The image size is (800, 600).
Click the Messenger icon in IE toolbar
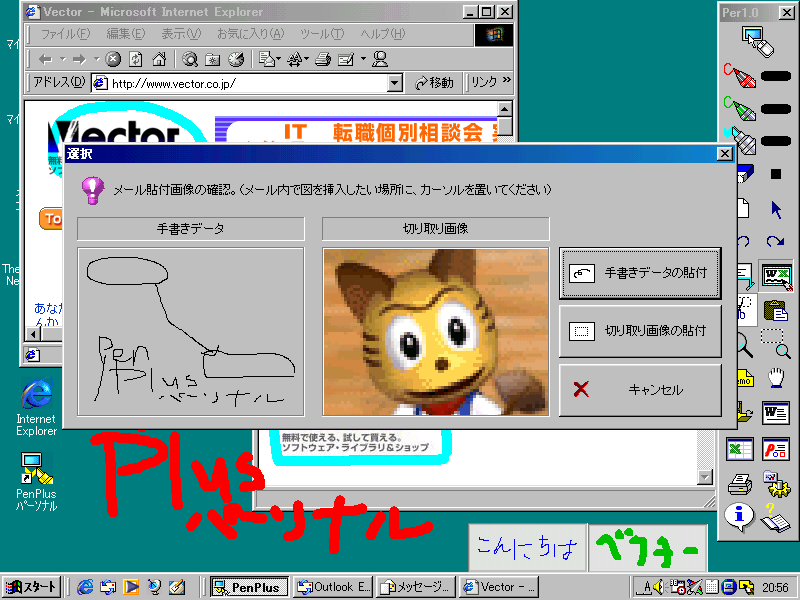380,60
